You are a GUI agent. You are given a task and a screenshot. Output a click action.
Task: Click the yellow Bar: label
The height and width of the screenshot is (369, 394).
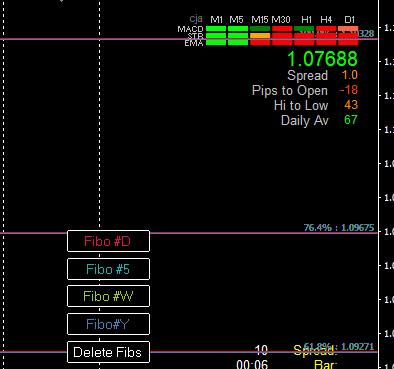tap(326, 364)
